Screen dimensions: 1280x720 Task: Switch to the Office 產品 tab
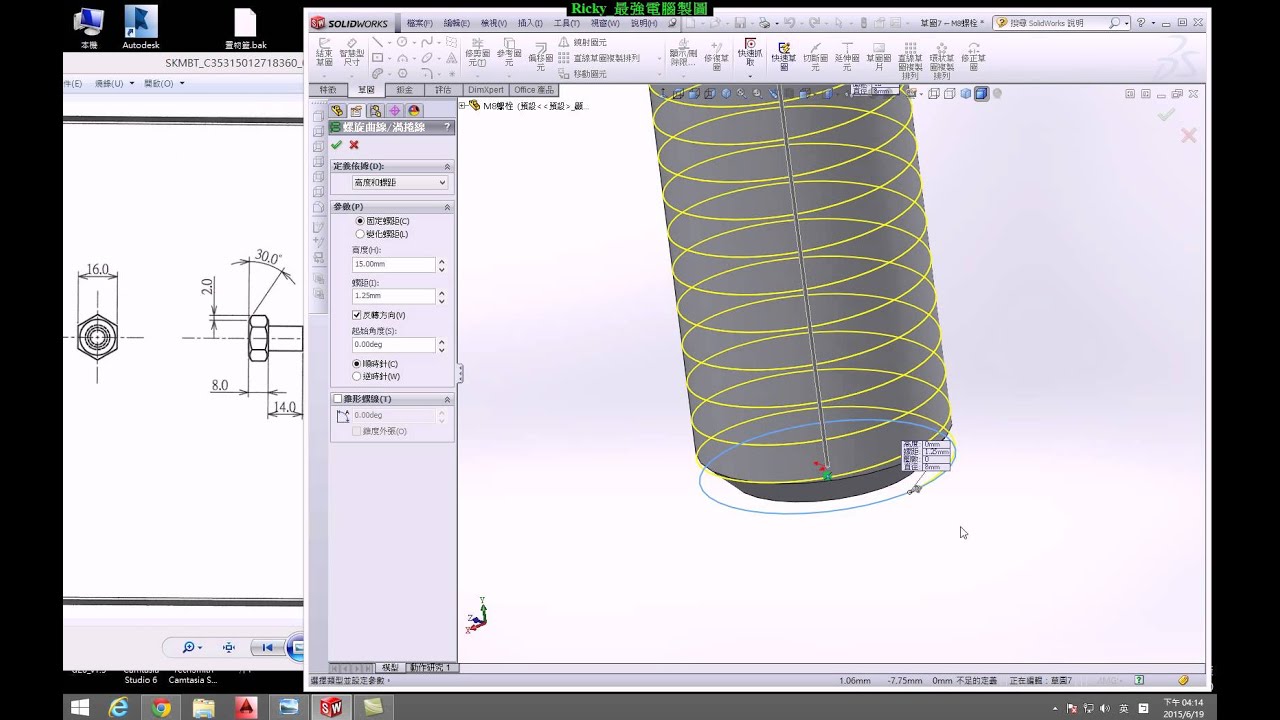coord(534,90)
